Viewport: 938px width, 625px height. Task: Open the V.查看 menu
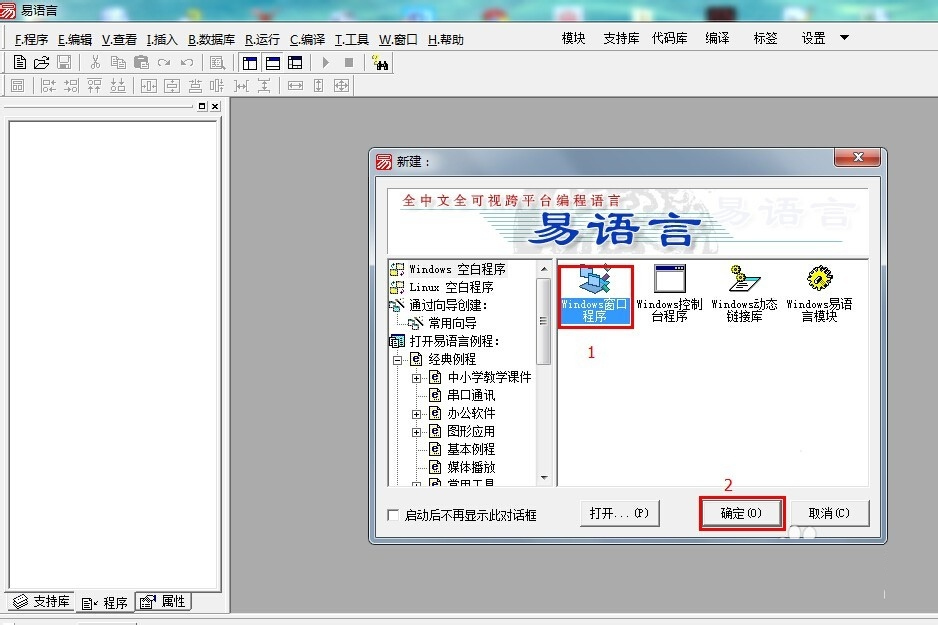(x=119, y=39)
